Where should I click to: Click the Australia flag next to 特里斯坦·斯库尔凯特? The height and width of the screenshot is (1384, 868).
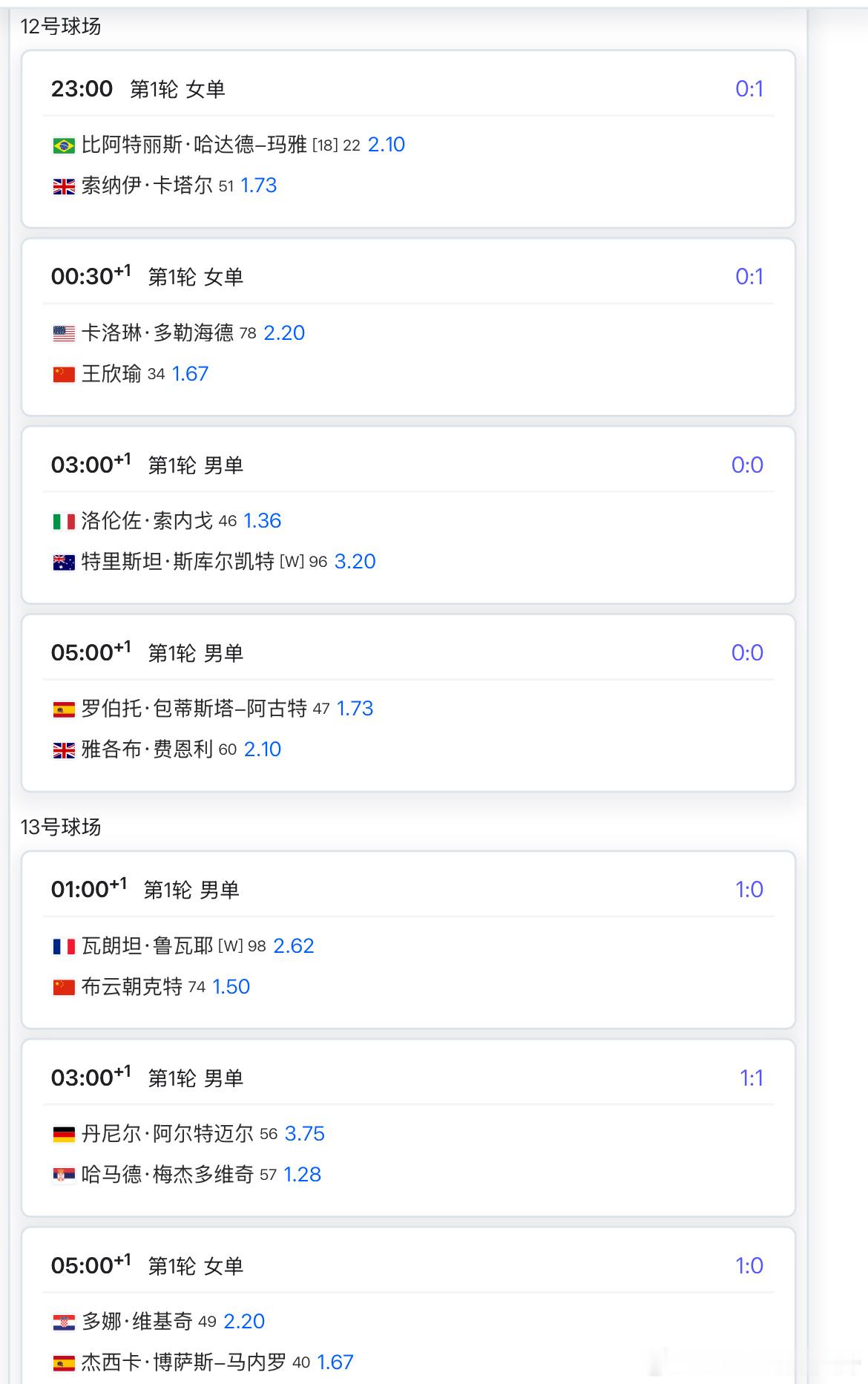pos(64,563)
